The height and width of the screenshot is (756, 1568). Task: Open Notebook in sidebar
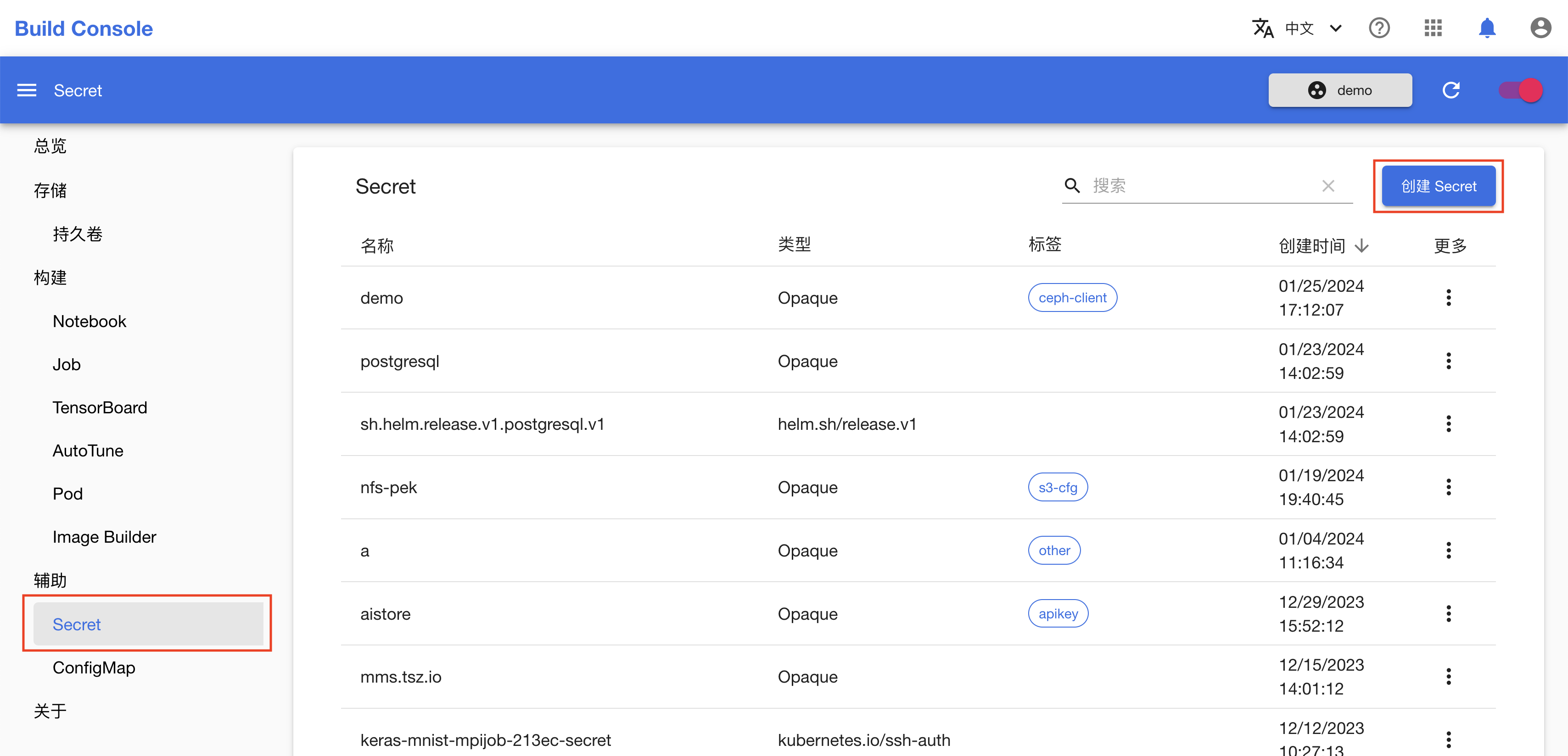(x=90, y=321)
